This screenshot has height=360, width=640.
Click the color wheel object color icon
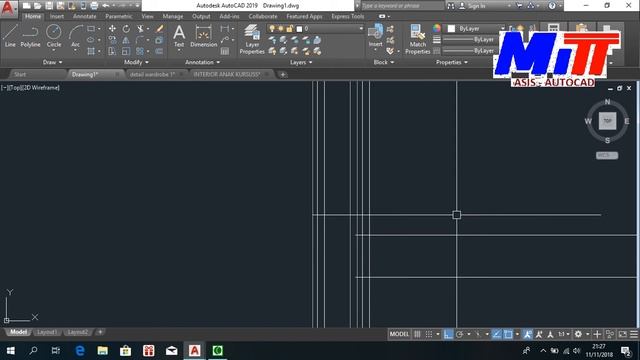pyautogui.click(x=437, y=28)
